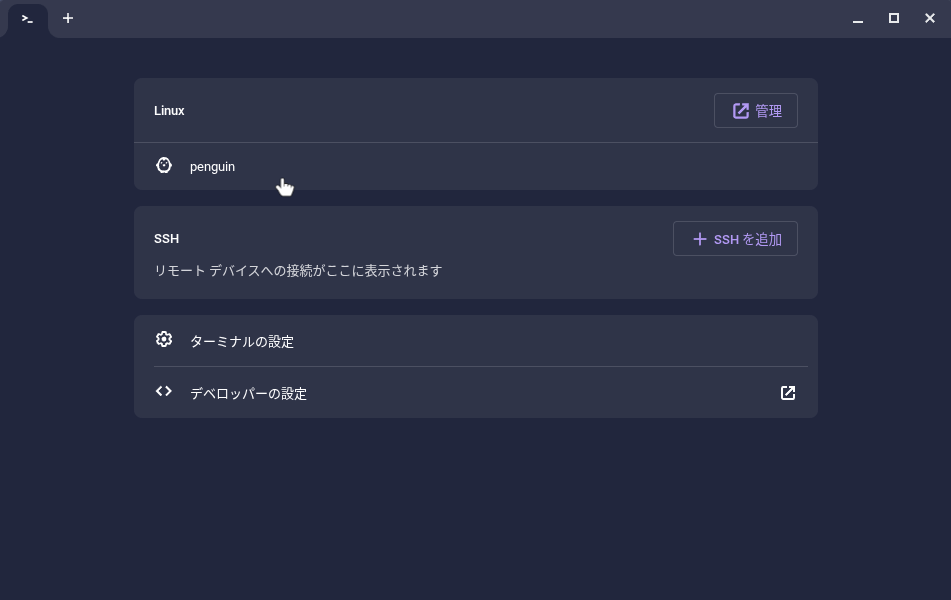This screenshot has width=951, height=600.
Task: Open ターミナルの設定
Action: (242, 342)
